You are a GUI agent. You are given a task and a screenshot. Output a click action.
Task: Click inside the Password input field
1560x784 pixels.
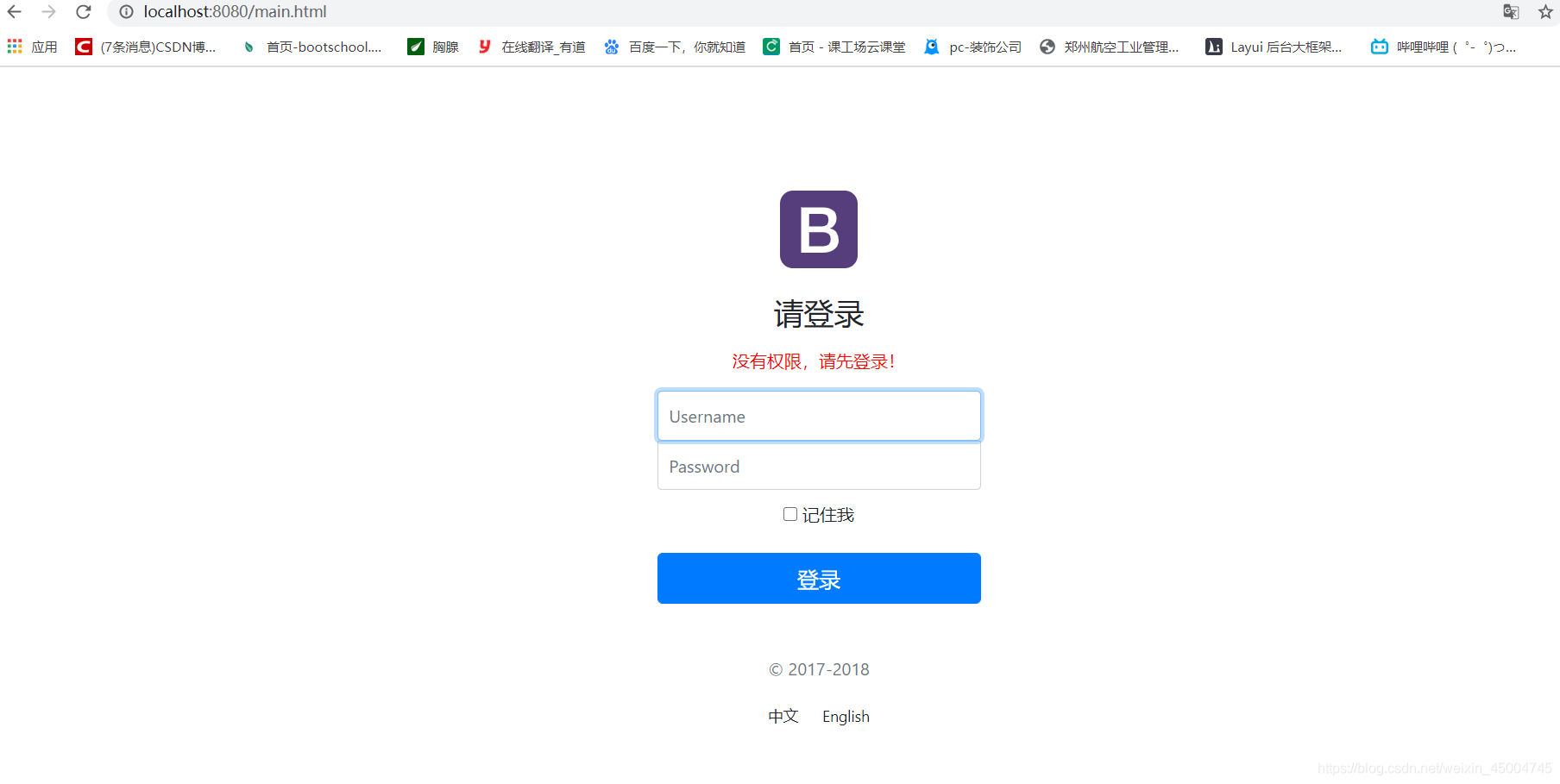(x=818, y=466)
